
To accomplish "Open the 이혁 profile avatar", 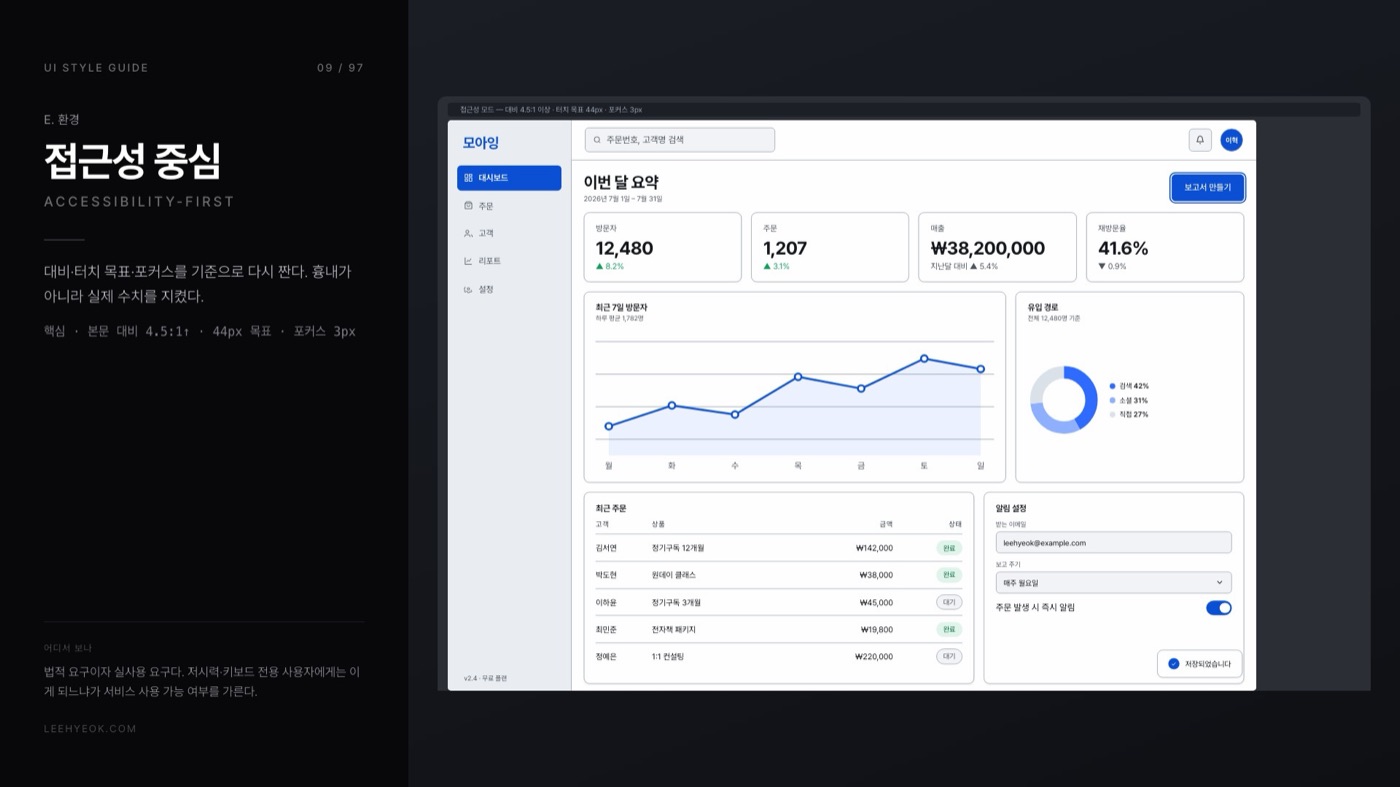I will point(1231,140).
